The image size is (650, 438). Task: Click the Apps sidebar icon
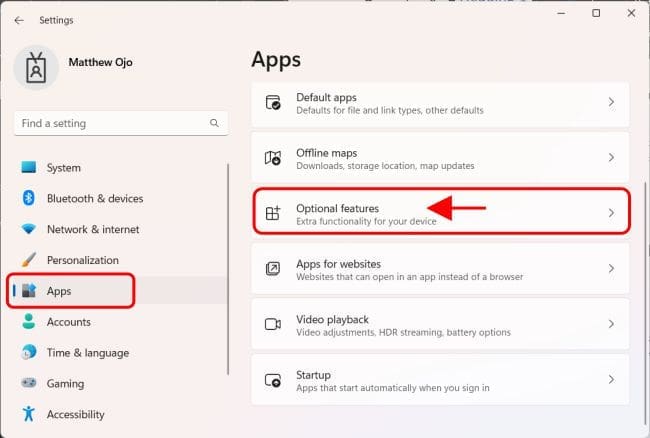pyautogui.click(x=29, y=290)
